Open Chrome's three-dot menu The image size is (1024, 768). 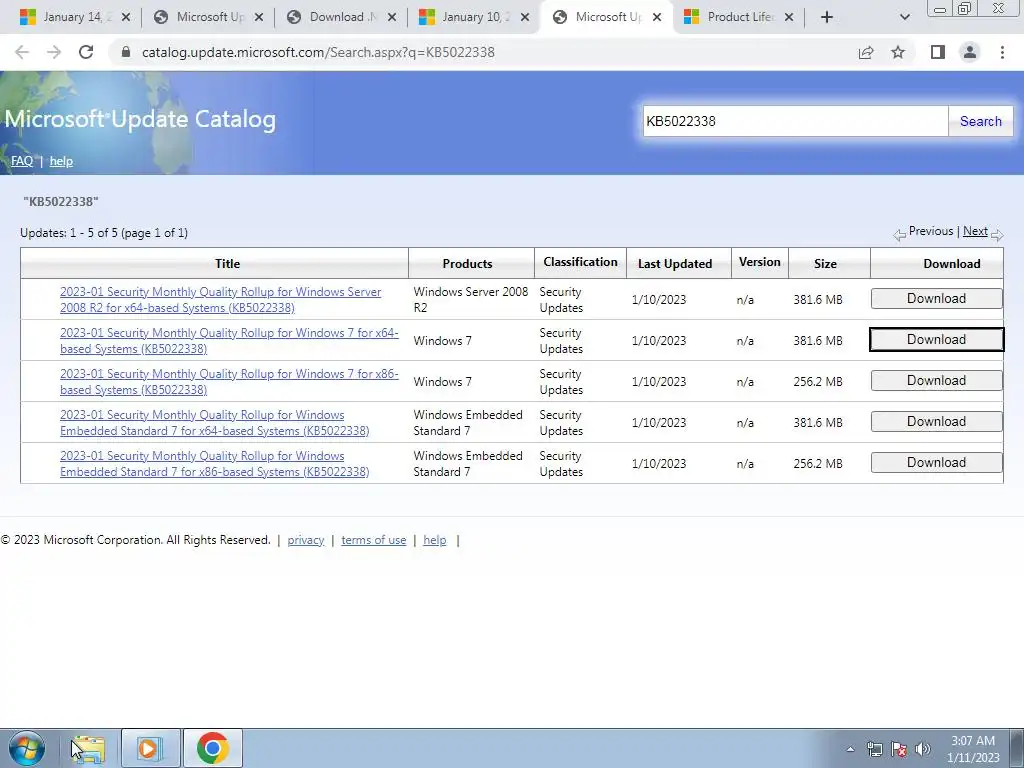(x=1002, y=52)
